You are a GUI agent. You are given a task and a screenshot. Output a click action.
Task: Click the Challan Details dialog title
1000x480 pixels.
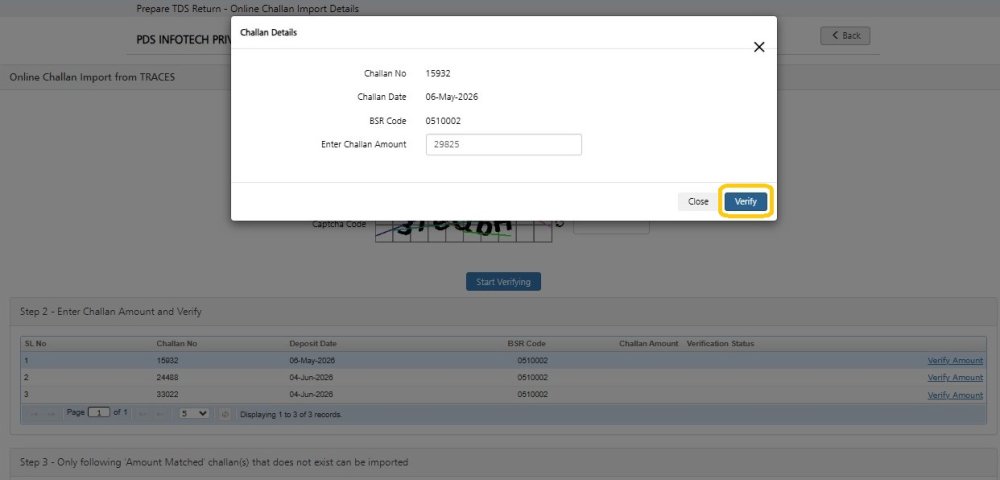268,33
